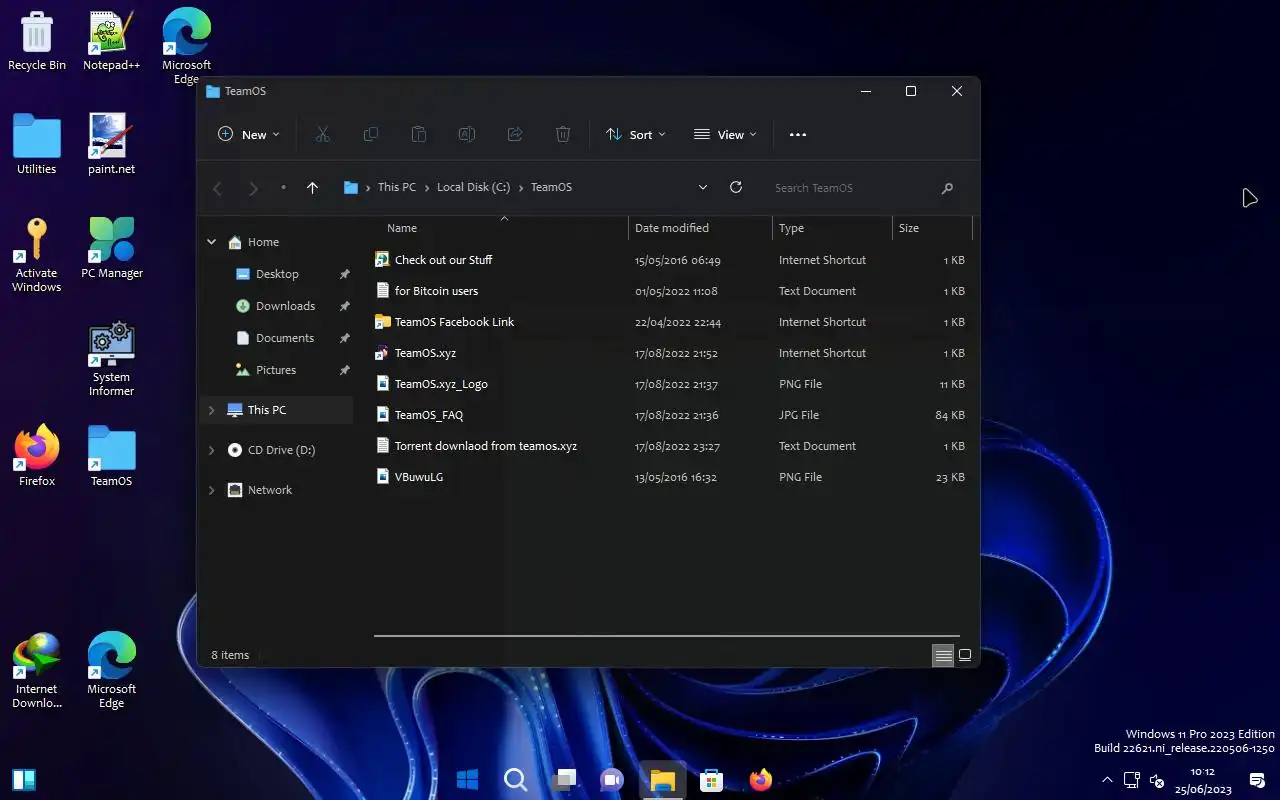The width and height of the screenshot is (1280, 800).
Task: Open the See more ellipsis menu
Action: 797,135
